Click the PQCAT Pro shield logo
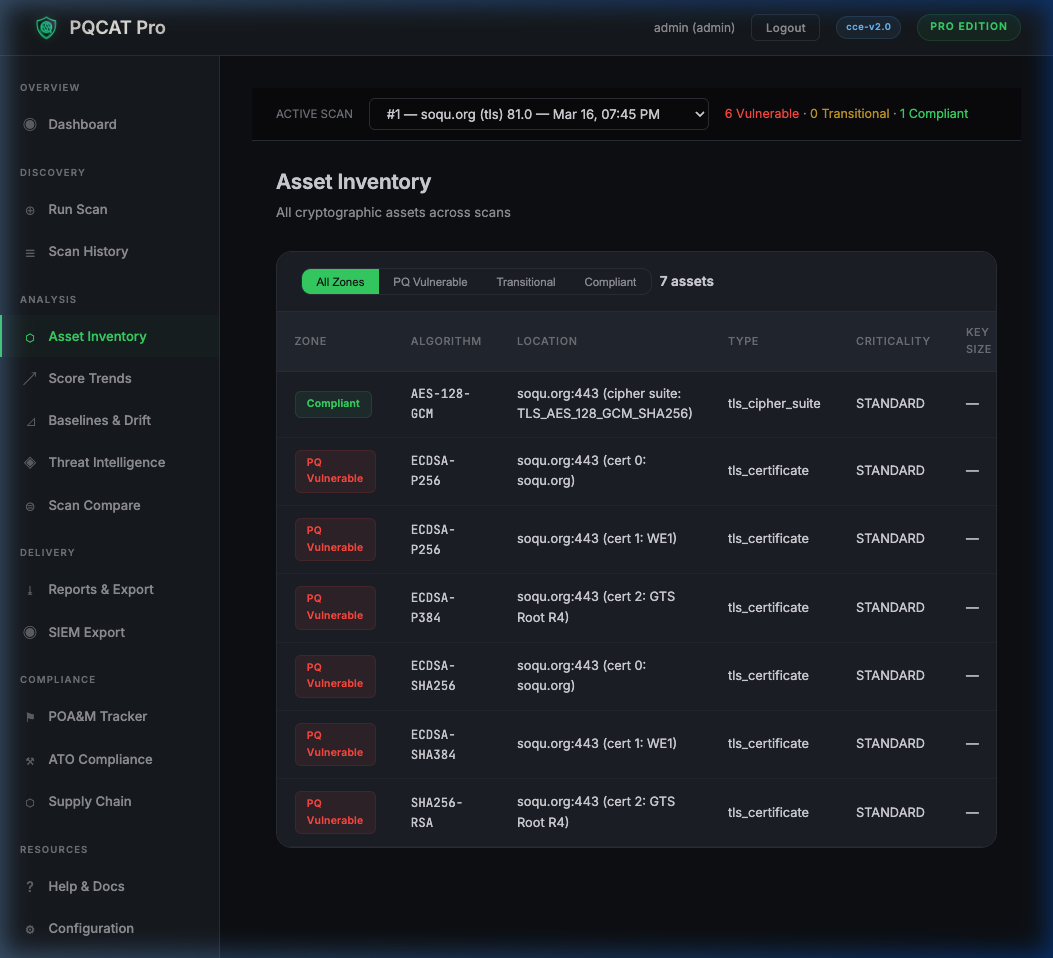Viewport: 1053px width, 958px height. (46, 27)
